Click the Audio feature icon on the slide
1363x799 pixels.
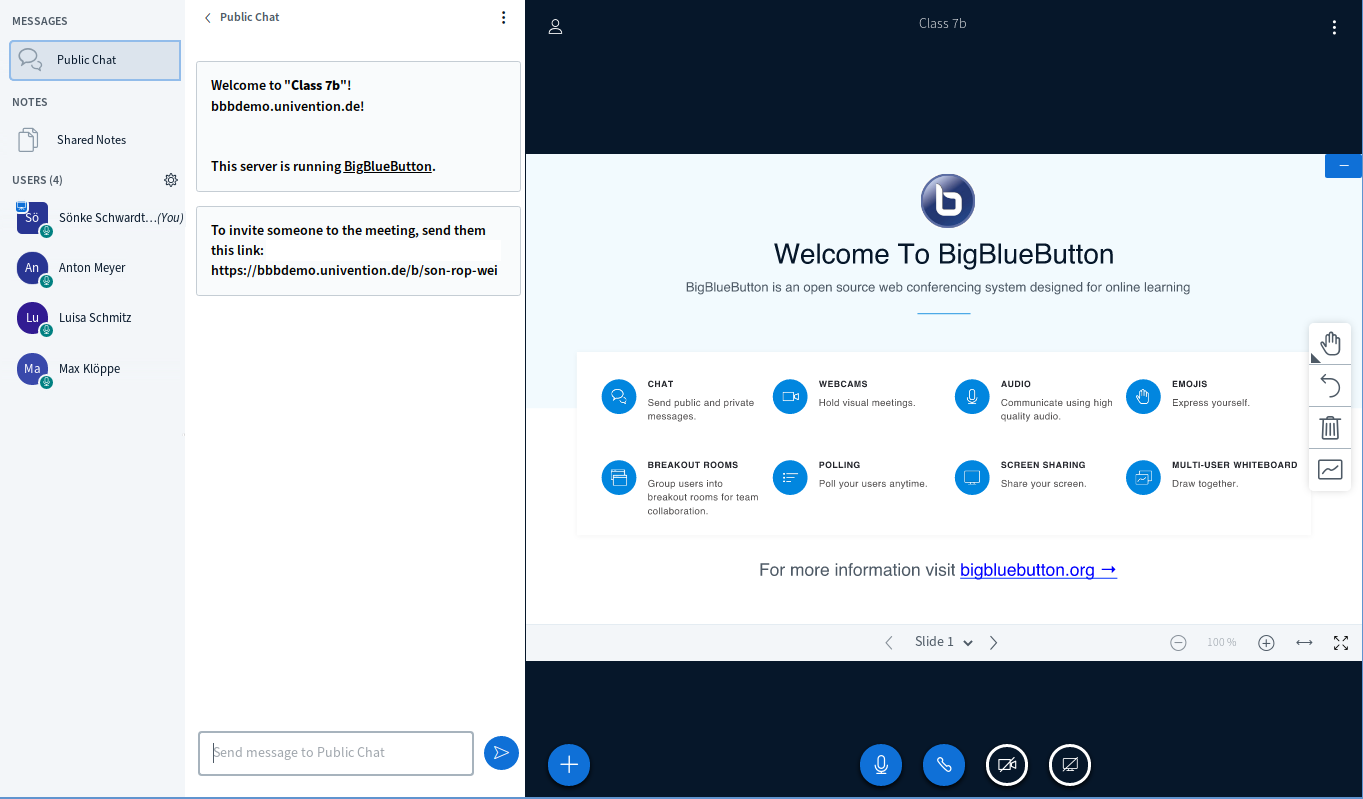point(972,396)
